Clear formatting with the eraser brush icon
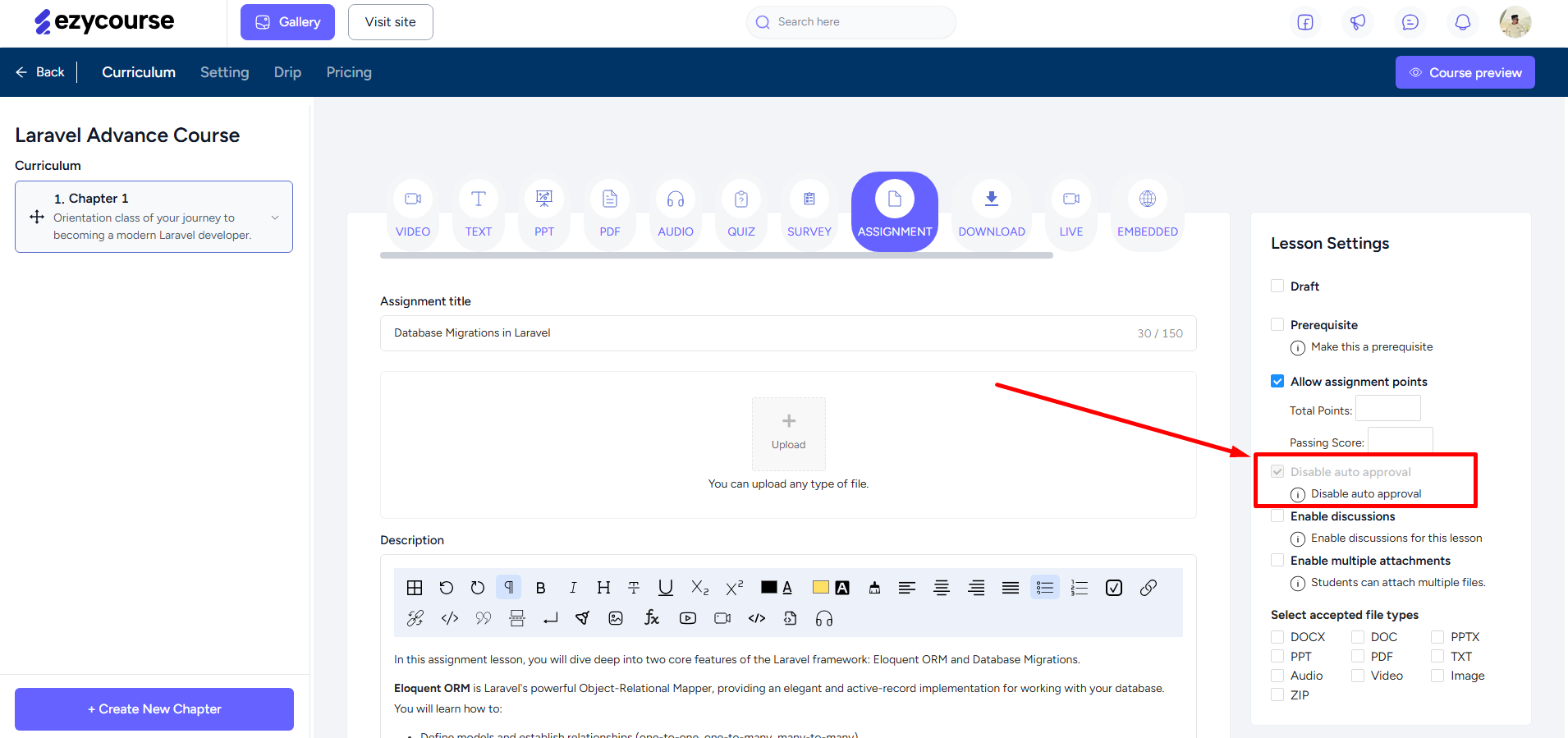1568x738 pixels. [874, 588]
